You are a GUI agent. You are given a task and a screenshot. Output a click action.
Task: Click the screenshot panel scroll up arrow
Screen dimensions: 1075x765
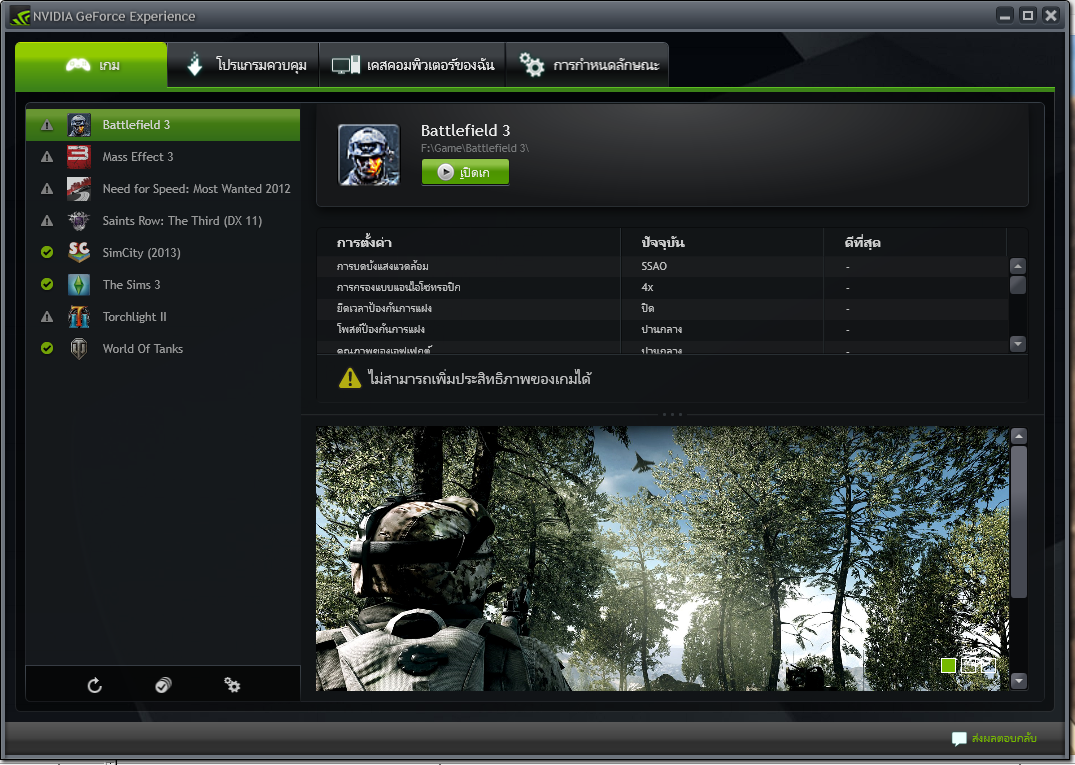click(1019, 436)
